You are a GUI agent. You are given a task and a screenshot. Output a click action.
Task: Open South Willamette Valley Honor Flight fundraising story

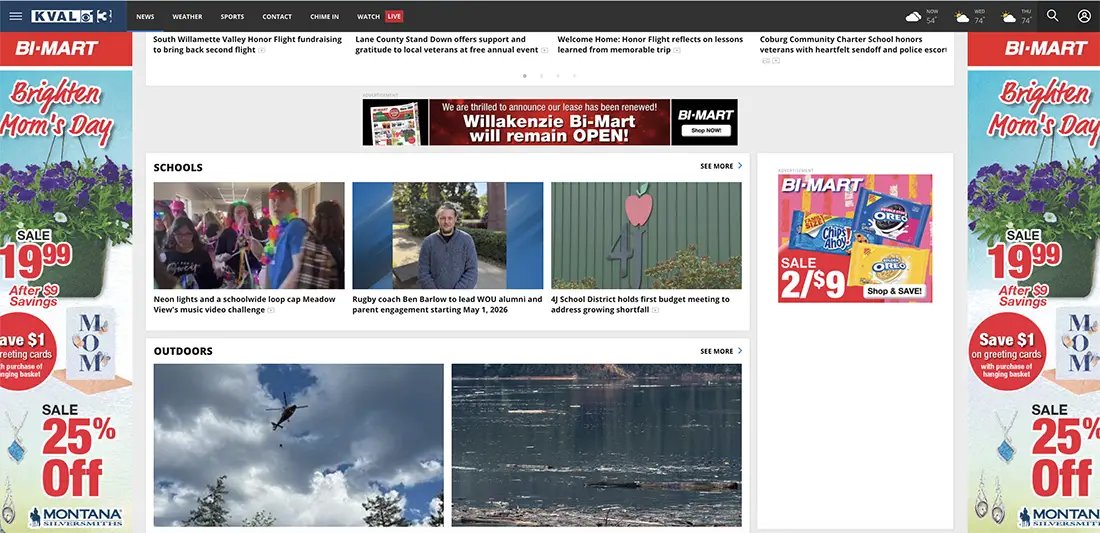tap(247, 45)
